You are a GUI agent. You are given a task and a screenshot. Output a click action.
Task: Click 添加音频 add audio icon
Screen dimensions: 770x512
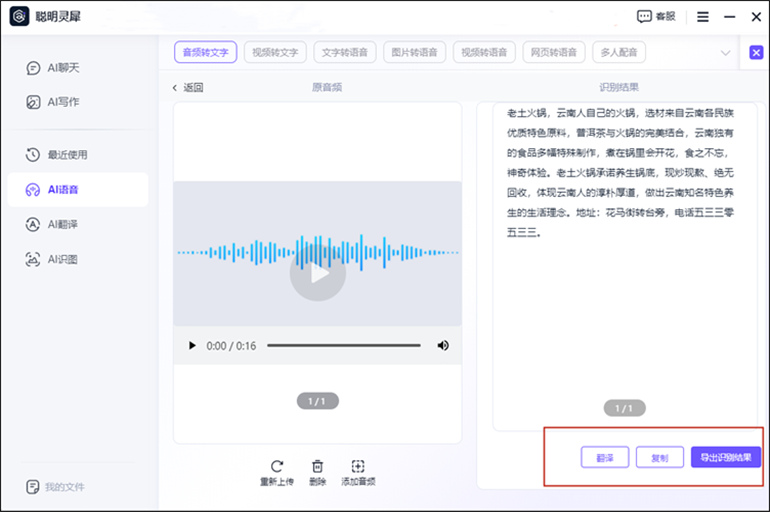pyautogui.click(x=358, y=473)
